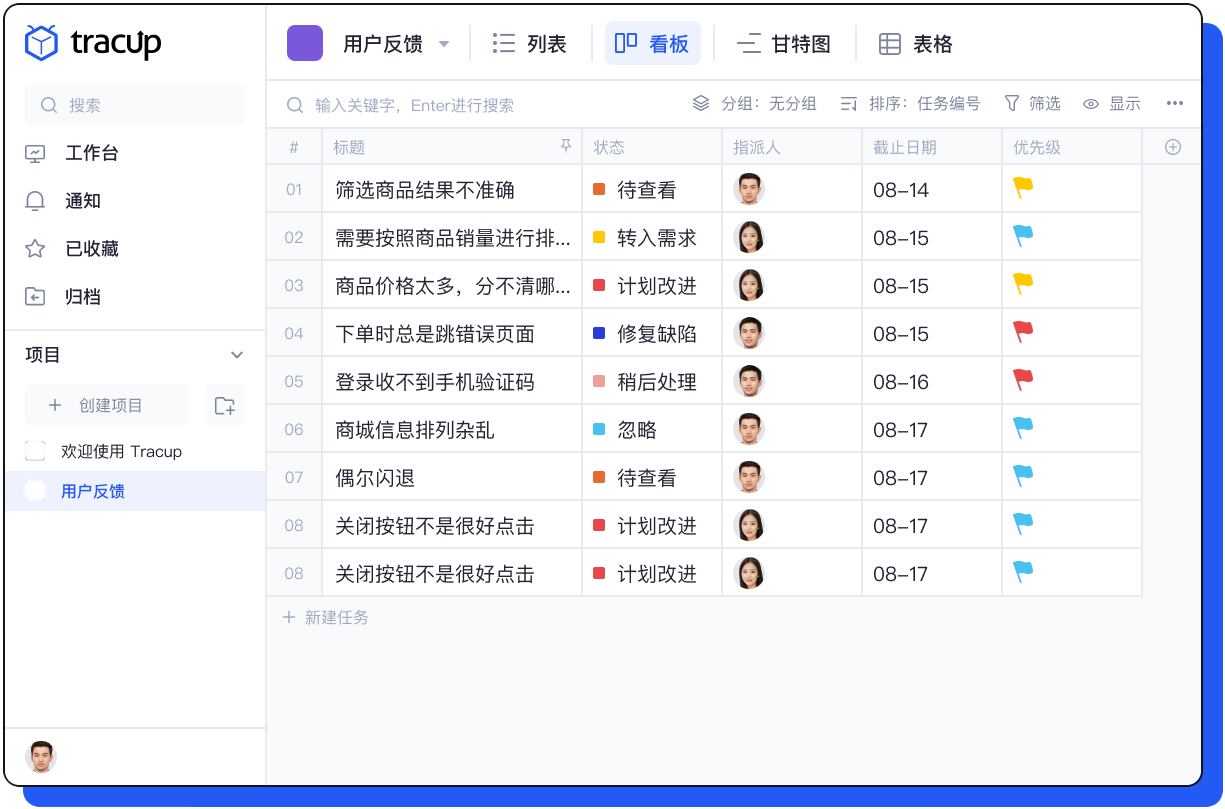Click 新建任务 to add a task

[326, 618]
